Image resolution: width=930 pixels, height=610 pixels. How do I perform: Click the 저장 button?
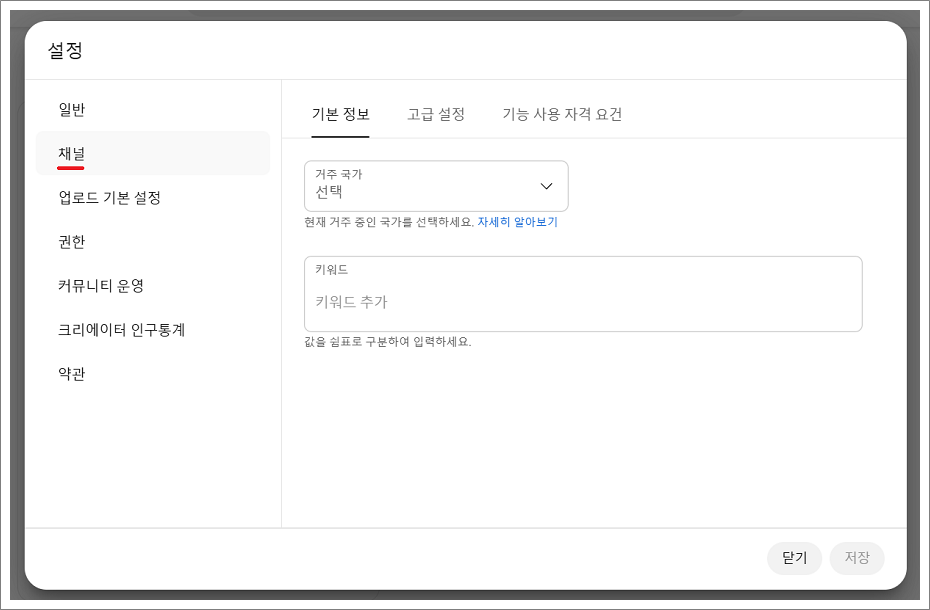pos(857,558)
